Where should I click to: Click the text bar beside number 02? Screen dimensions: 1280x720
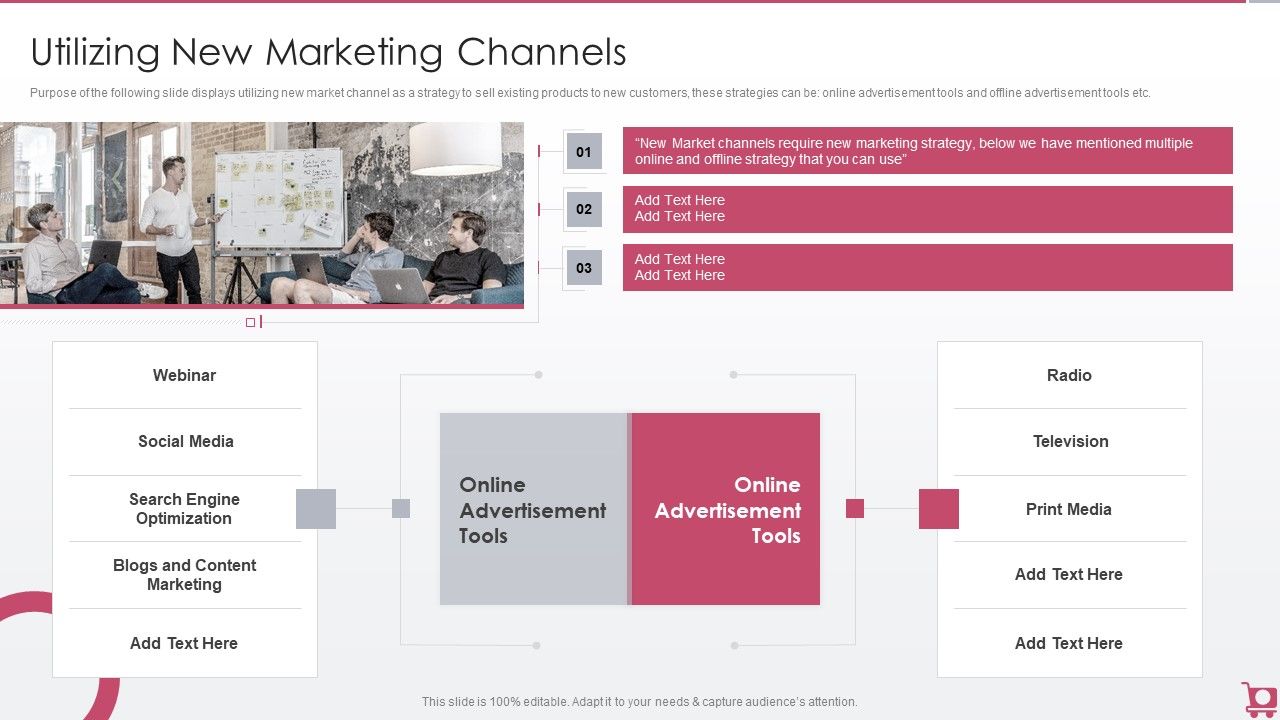tap(928, 209)
